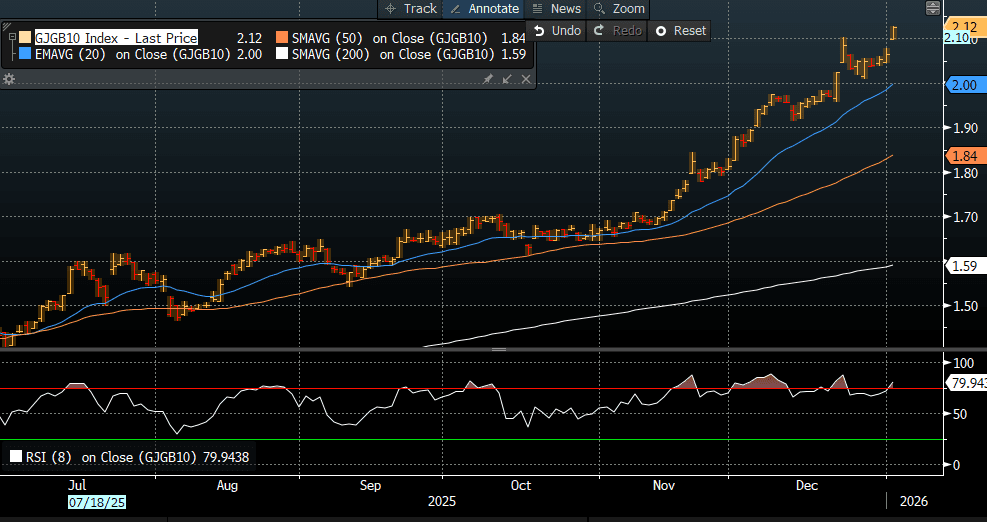Click the y-axis scale stepper arrows
Screen dimensions: 987x522
(933, 8)
